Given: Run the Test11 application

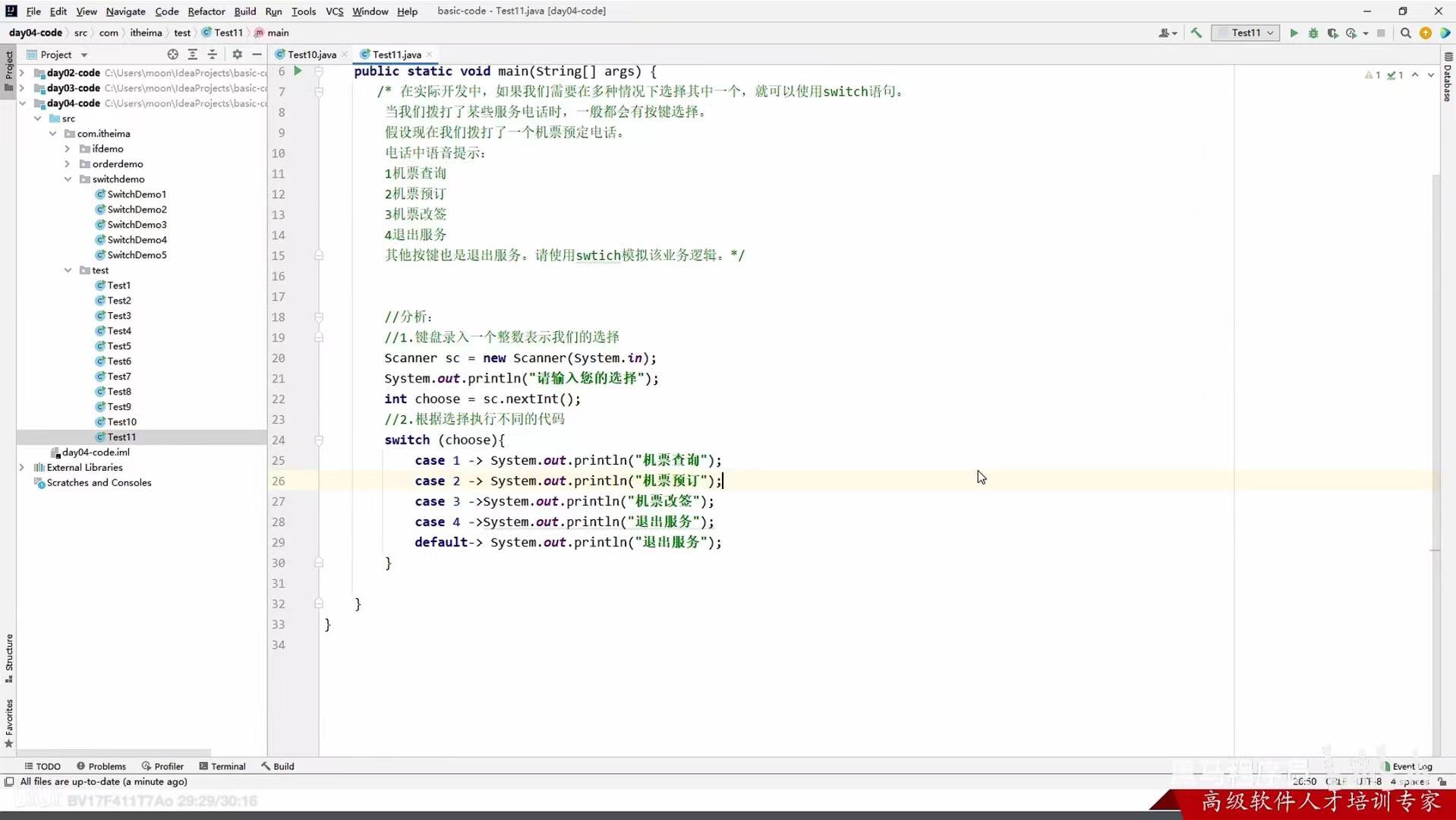Looking at the screenshot, I should 1294,33.
